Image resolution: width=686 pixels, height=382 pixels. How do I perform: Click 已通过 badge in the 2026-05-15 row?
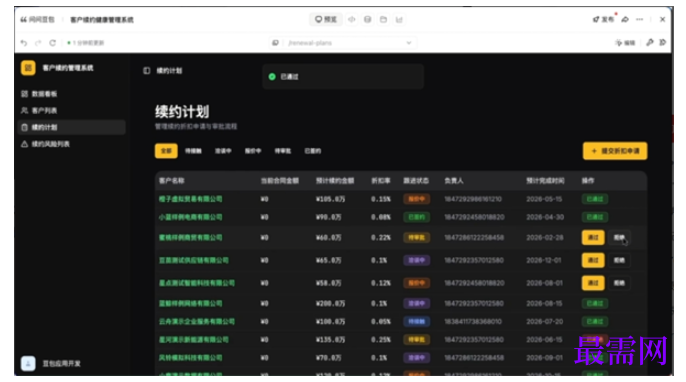coord(595,199)
